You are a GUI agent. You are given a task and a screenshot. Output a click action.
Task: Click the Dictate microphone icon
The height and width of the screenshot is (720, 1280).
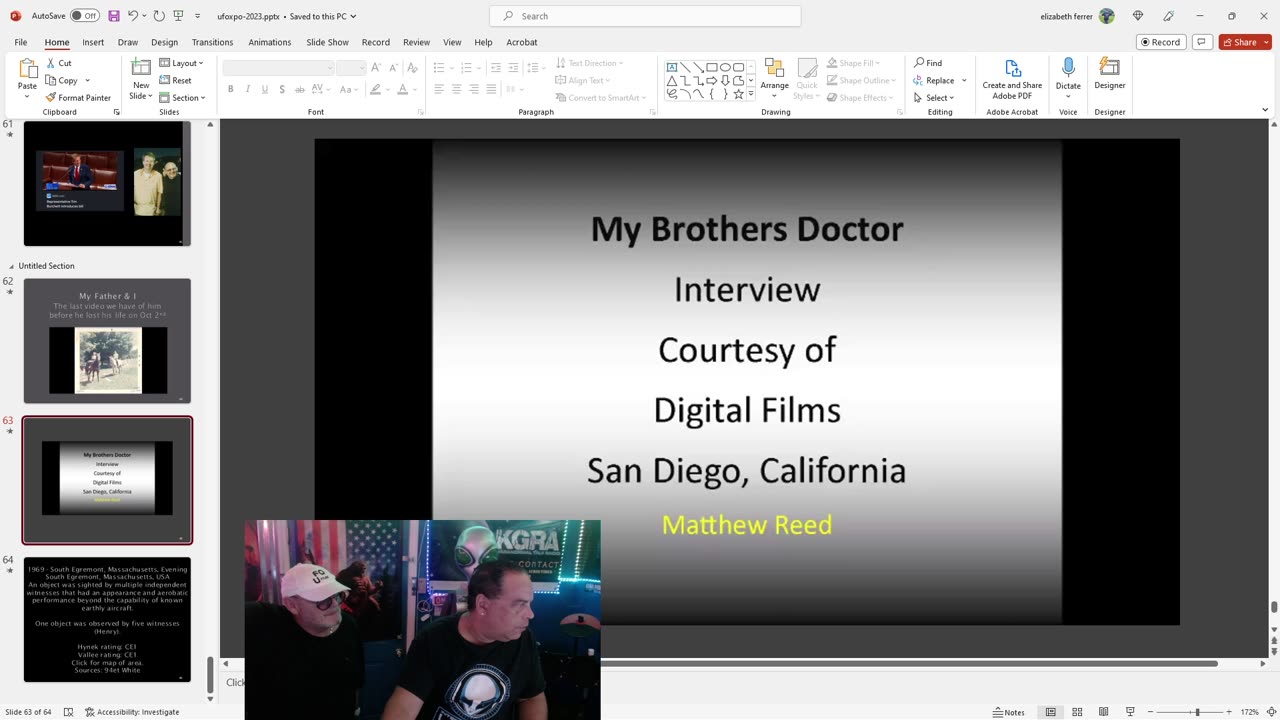(x=1068, y=67)
